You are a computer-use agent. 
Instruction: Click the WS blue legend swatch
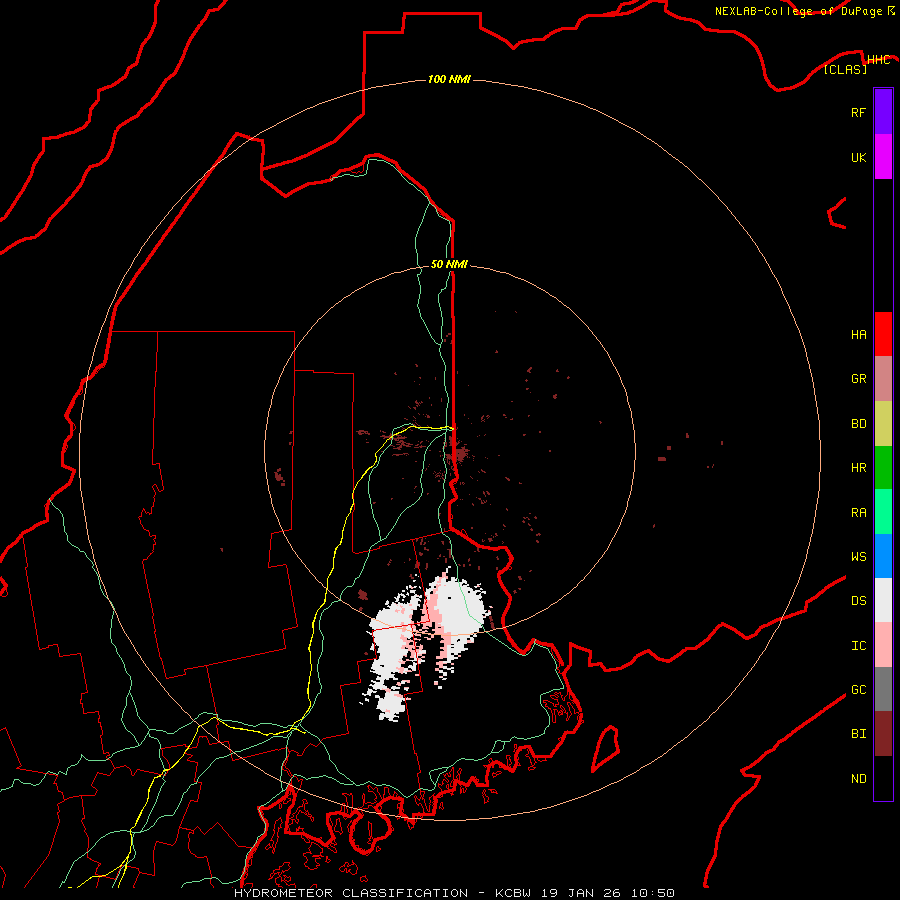(x=883, y=556)
